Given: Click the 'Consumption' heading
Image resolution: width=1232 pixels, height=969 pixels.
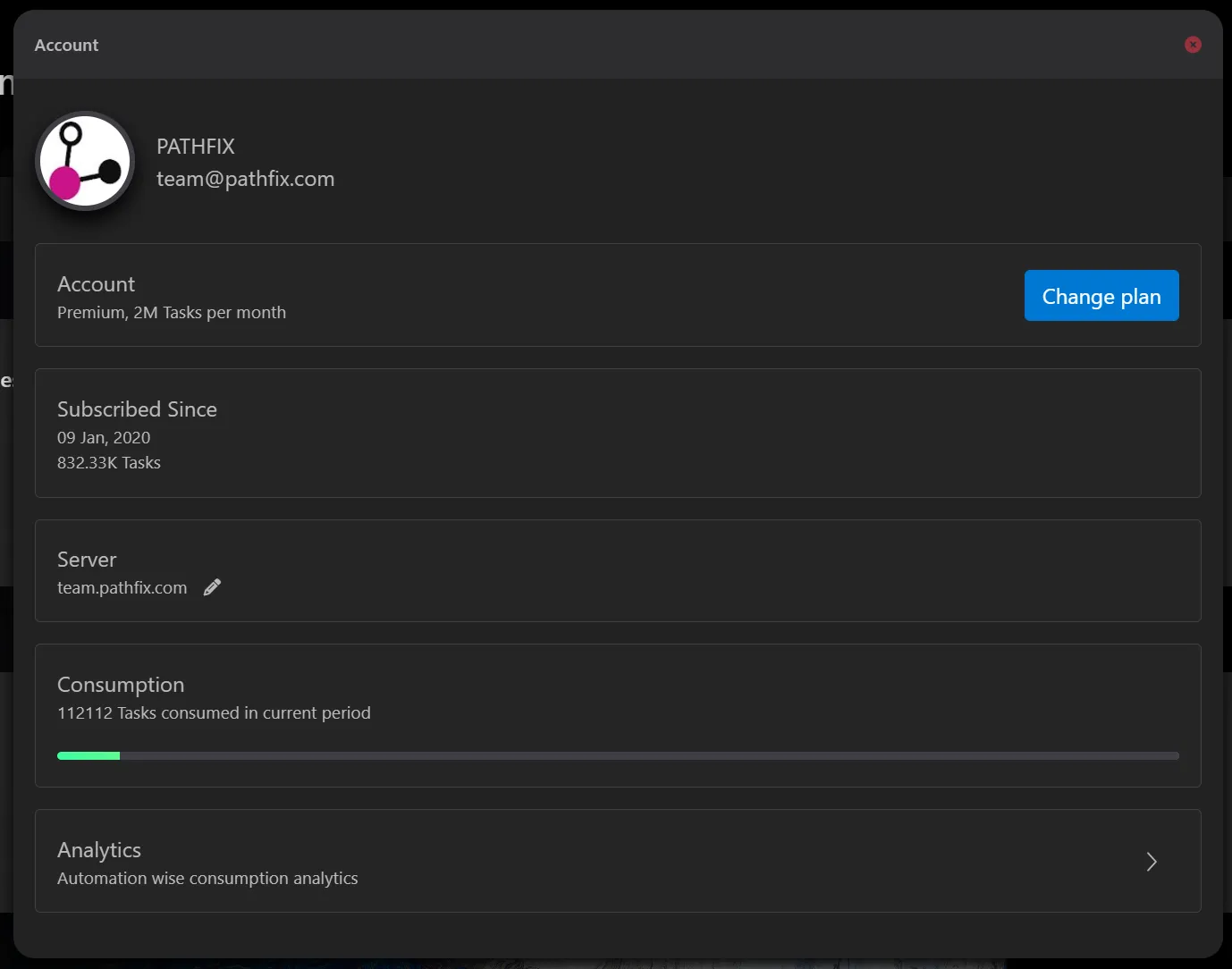Looking at the screenshot, I should [x=121, y=685].
